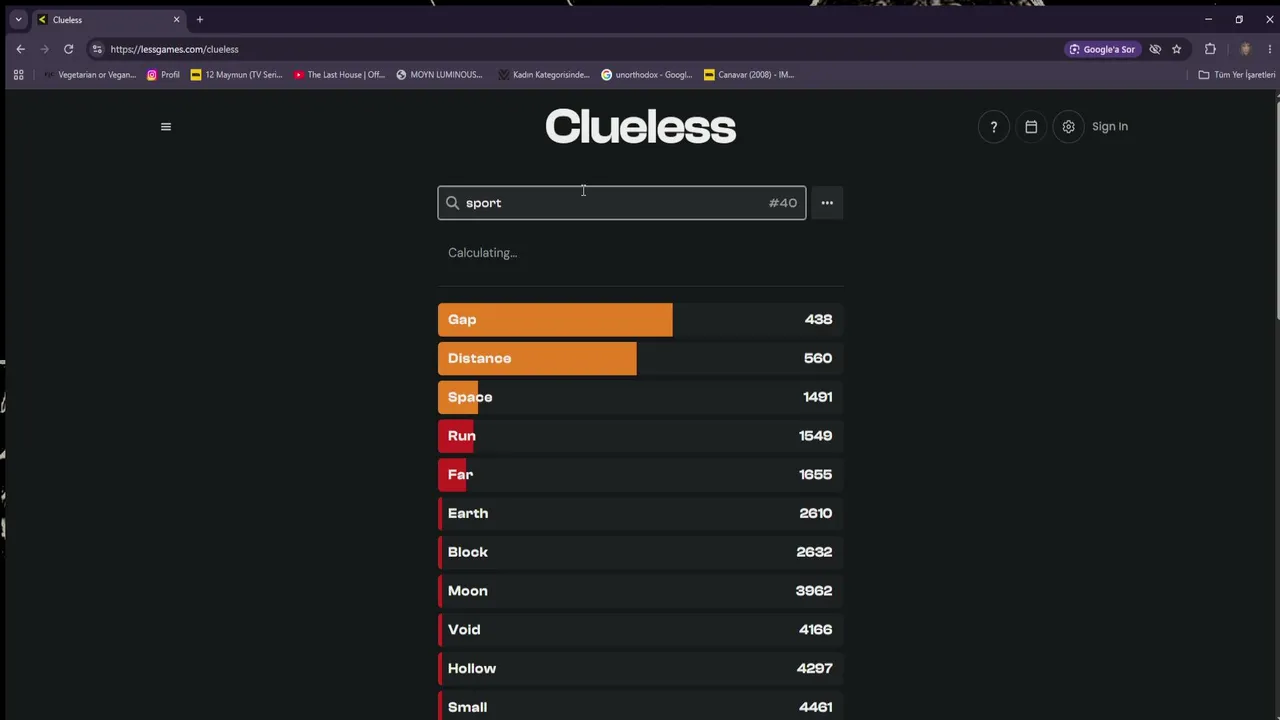Open the Canavar (2008) bookmark
The image size is (1280, 720).
pyautogui.click(x=749, y=74)
